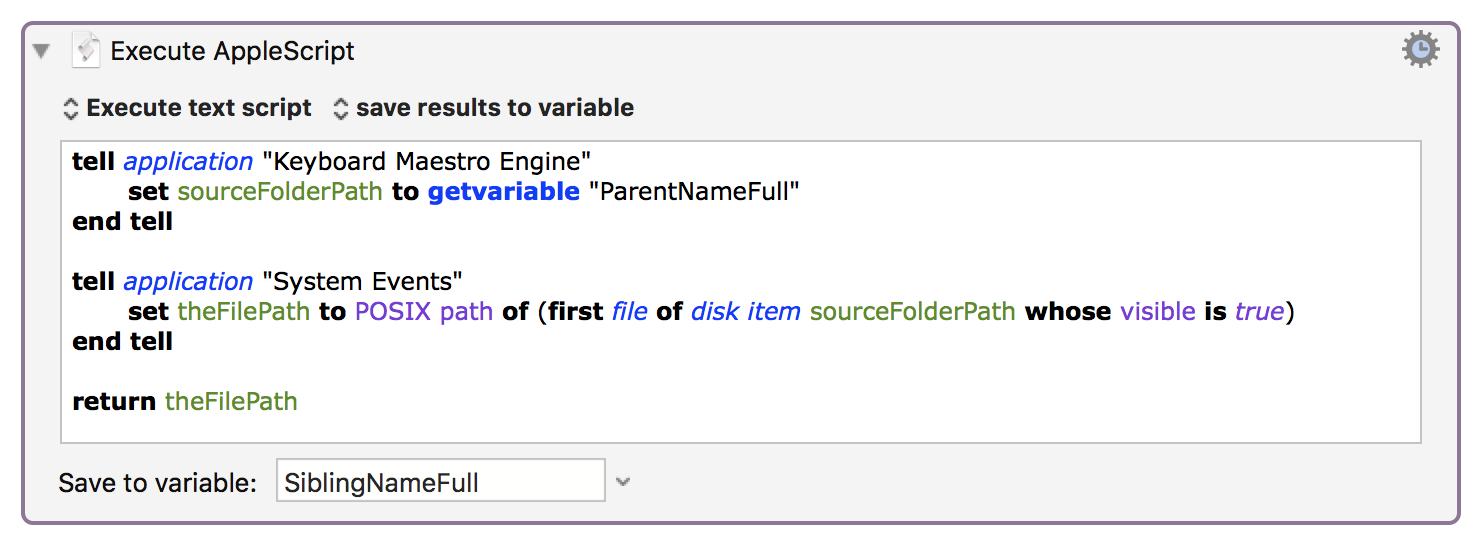Open the save results to variable popup
This screenshot has height=552, width=1482.
coord(483,108)
